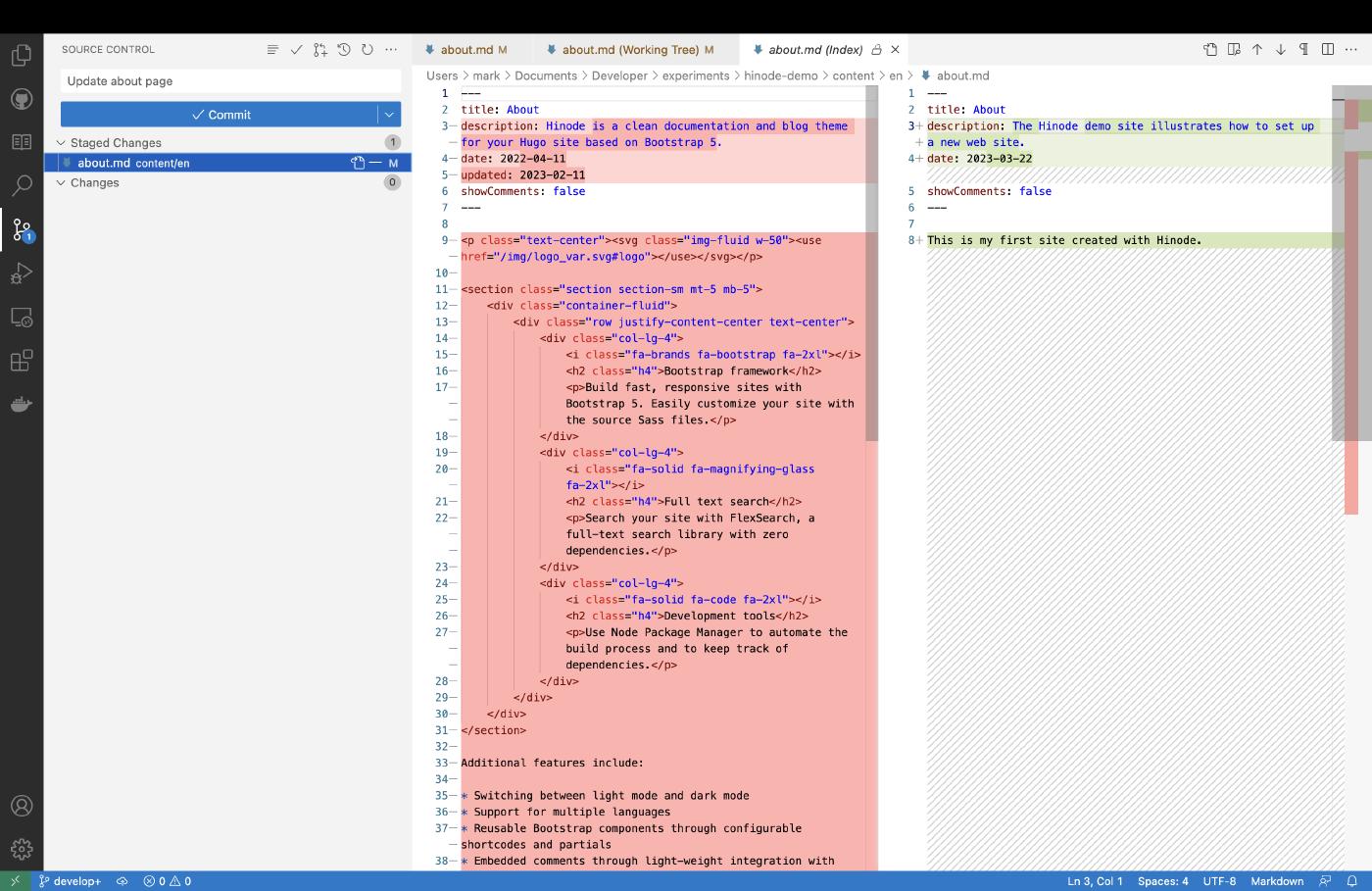The image size is (1372, 891).
Task: Switch to about.md (Working Tree) tab
Action: point(636,49)
